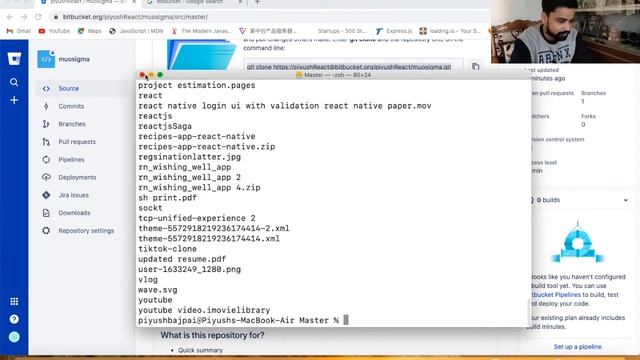Click the Pull requests icon
Screen dimensions: 640x360
click(x=46, y=142)
